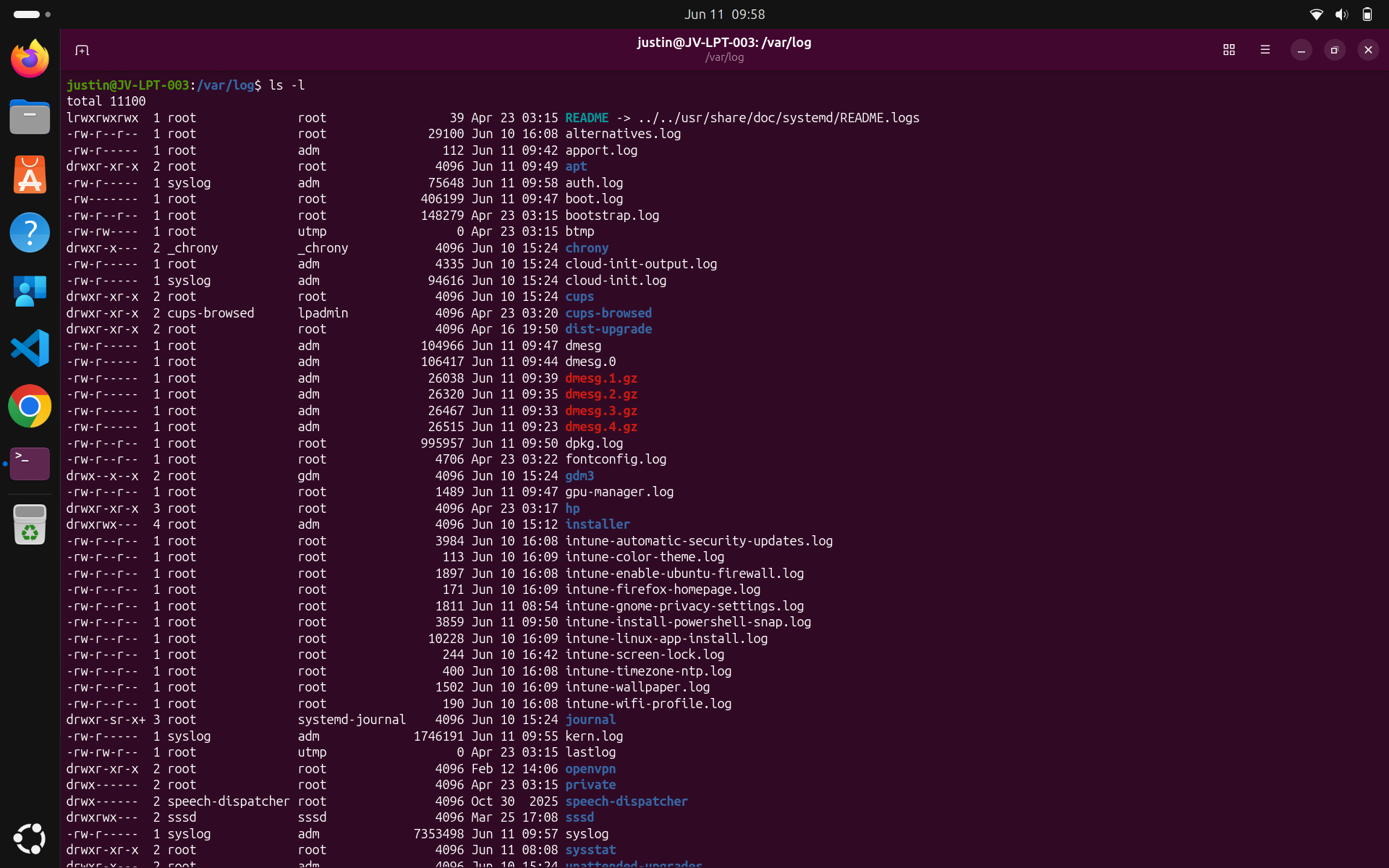Image resolution: width=1389 pixels, height=868 pixels.
Task: Click the installer directory name
Action: pos(598,524)
